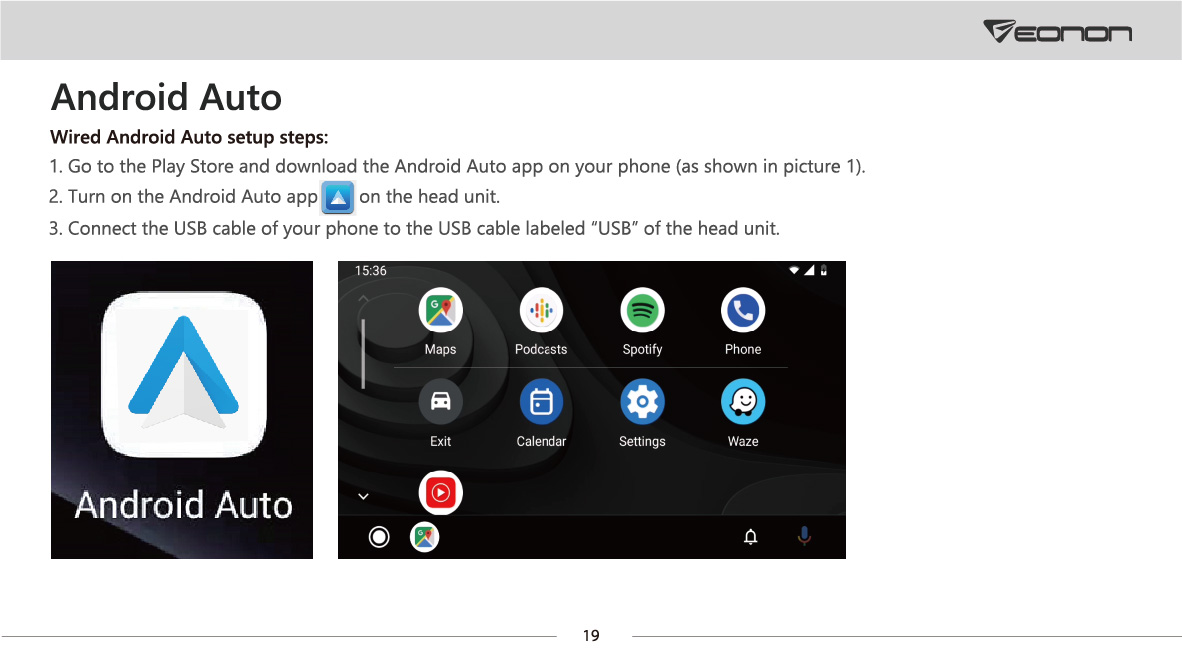The width and height of the screenshot is (1182, 651).
Task: Click the "Android Auto" page heading
Action: 167,96
